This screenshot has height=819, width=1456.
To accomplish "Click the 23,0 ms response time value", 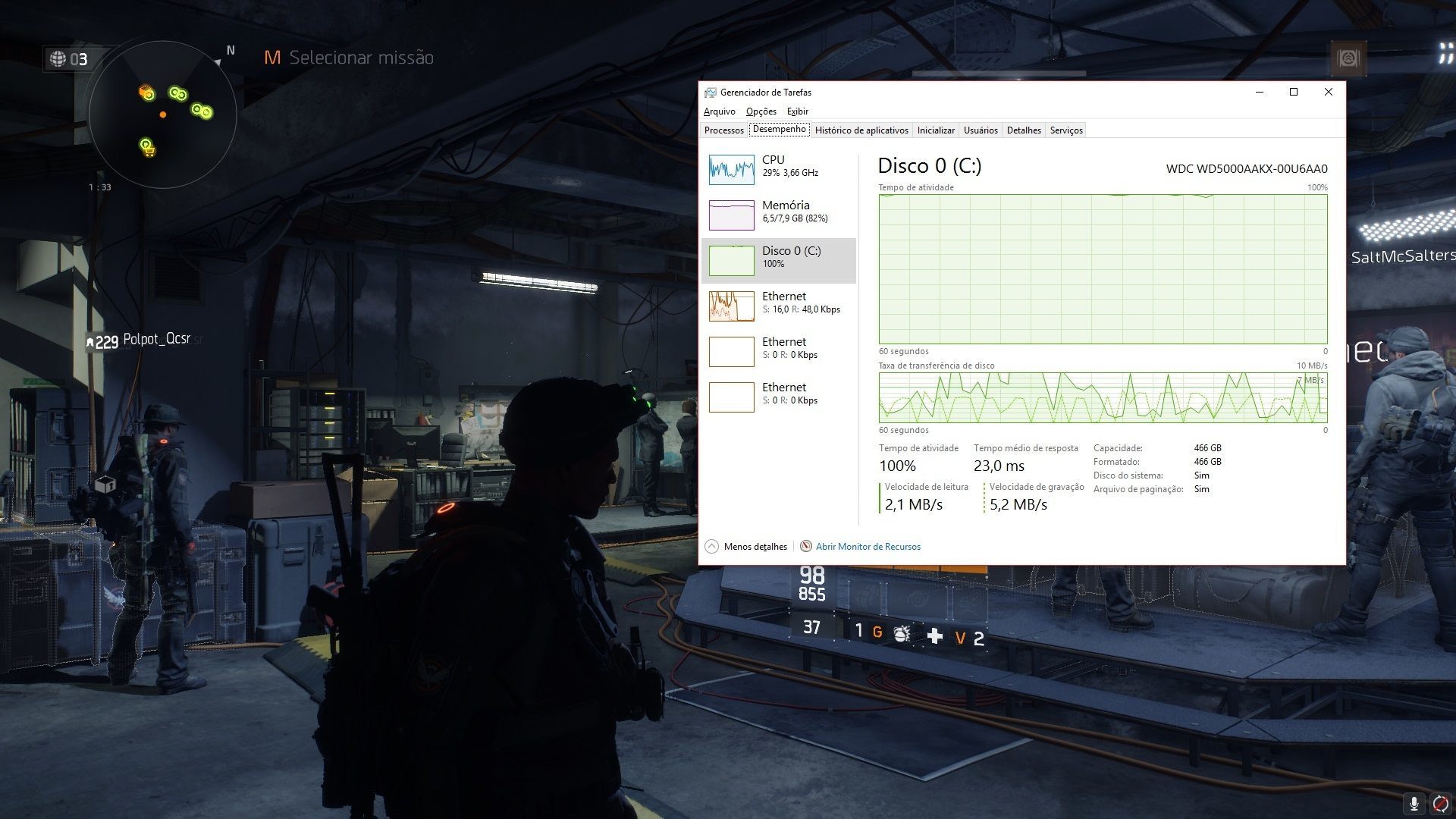I will point(999,466).
